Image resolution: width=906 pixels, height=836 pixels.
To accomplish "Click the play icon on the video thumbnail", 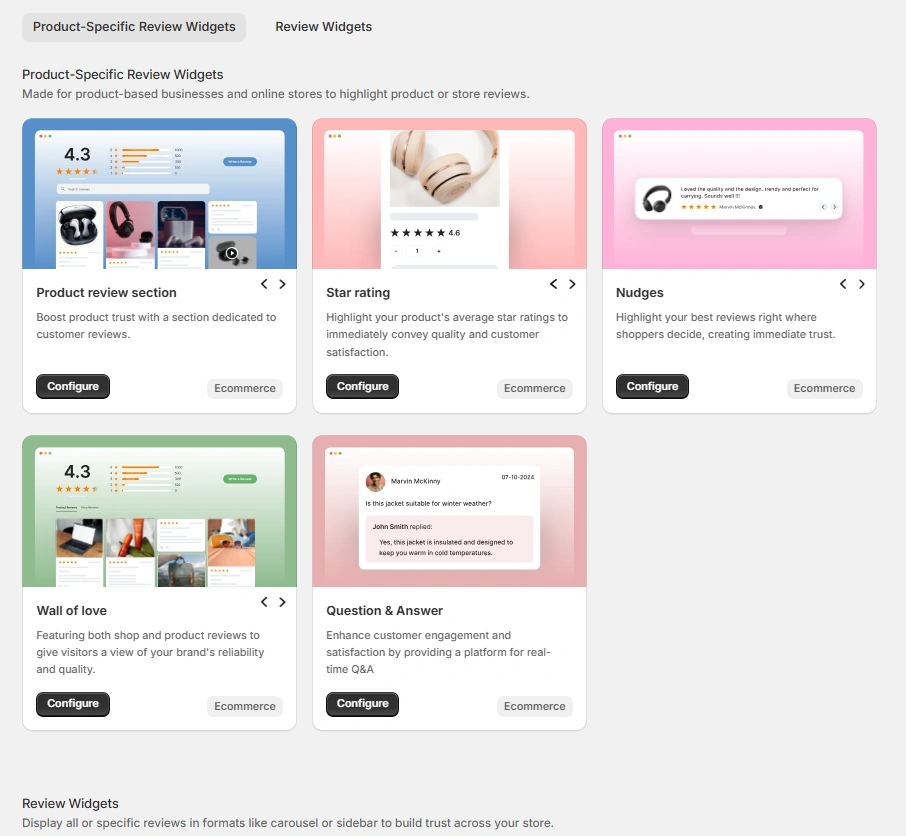I will pos(231,253).
